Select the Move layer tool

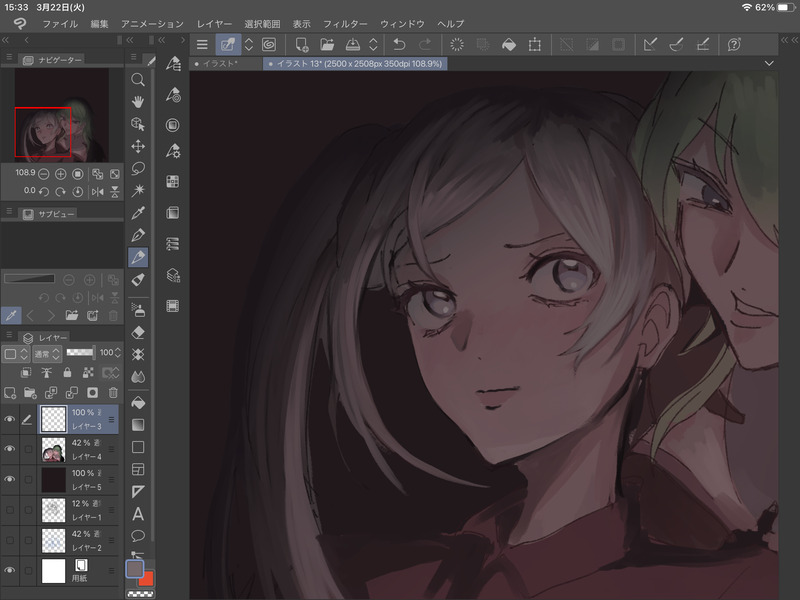pos(138,146)
